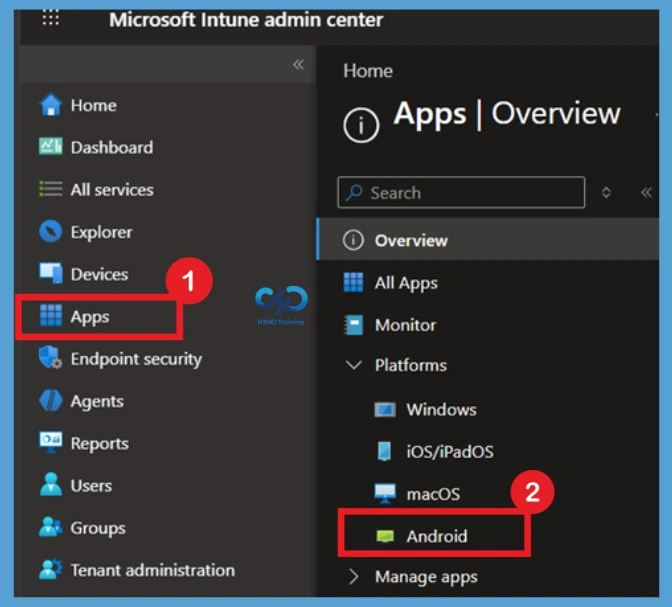Select macOS platform label

tap(433, 494)
